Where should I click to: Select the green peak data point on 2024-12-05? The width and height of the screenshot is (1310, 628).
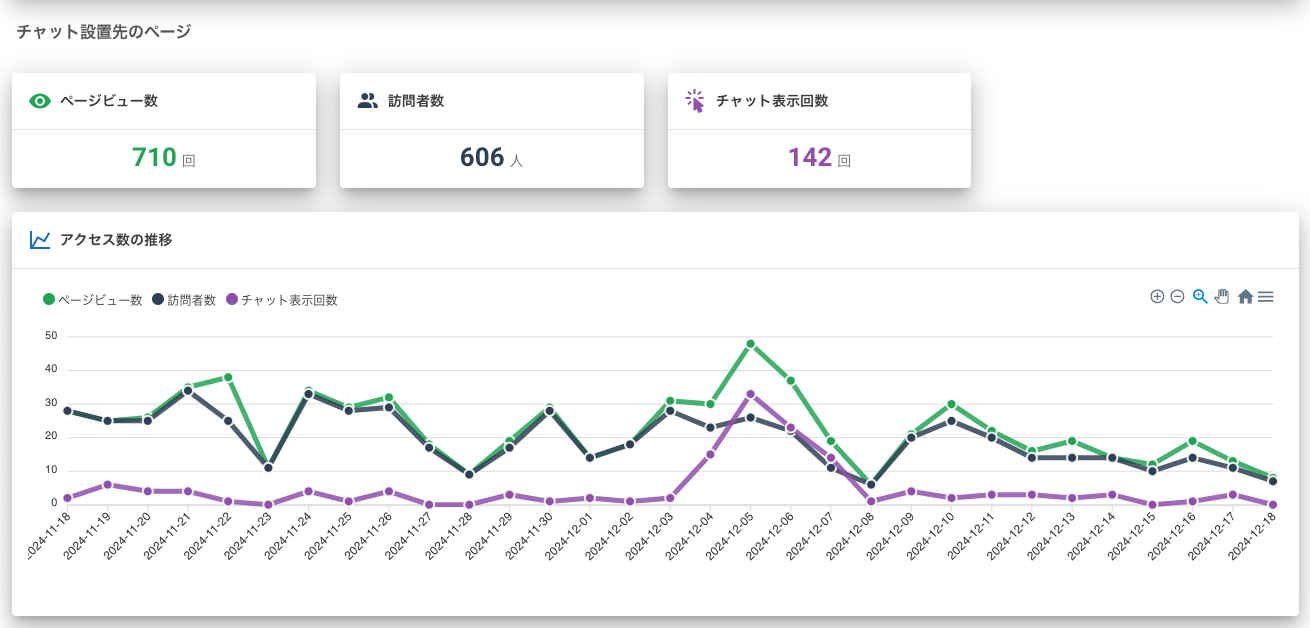point(750,344)
